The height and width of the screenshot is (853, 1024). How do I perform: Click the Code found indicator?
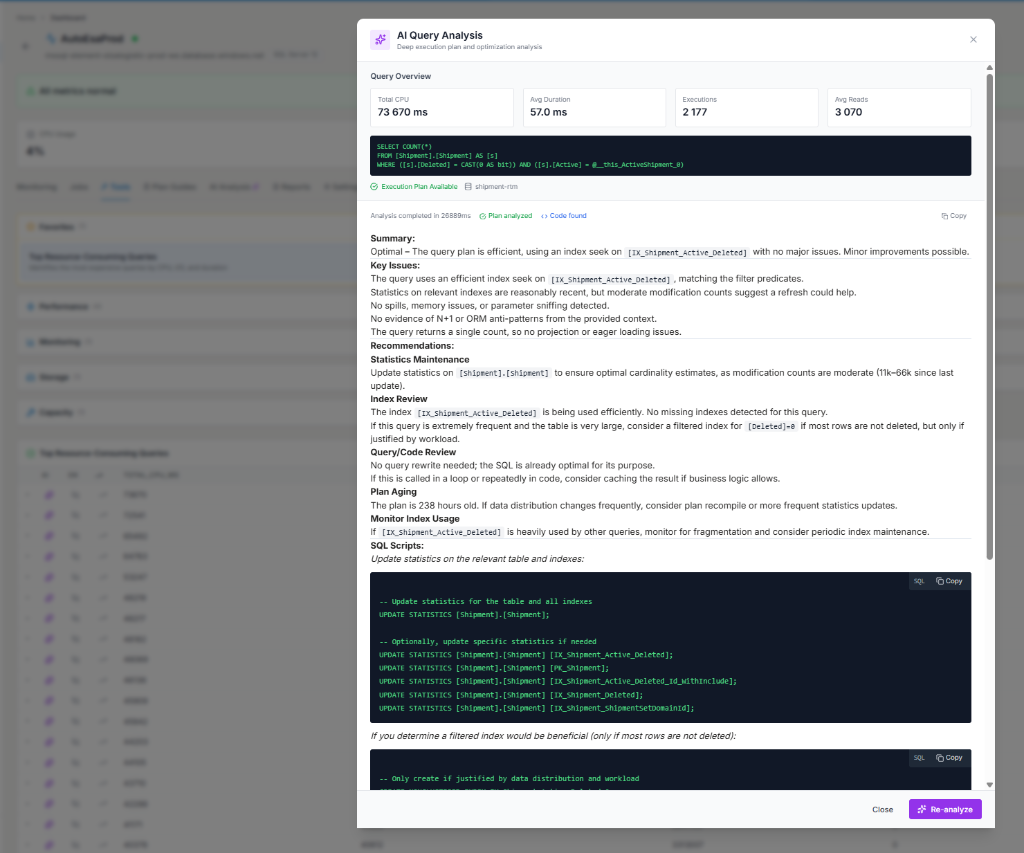(x=564, y=215)
